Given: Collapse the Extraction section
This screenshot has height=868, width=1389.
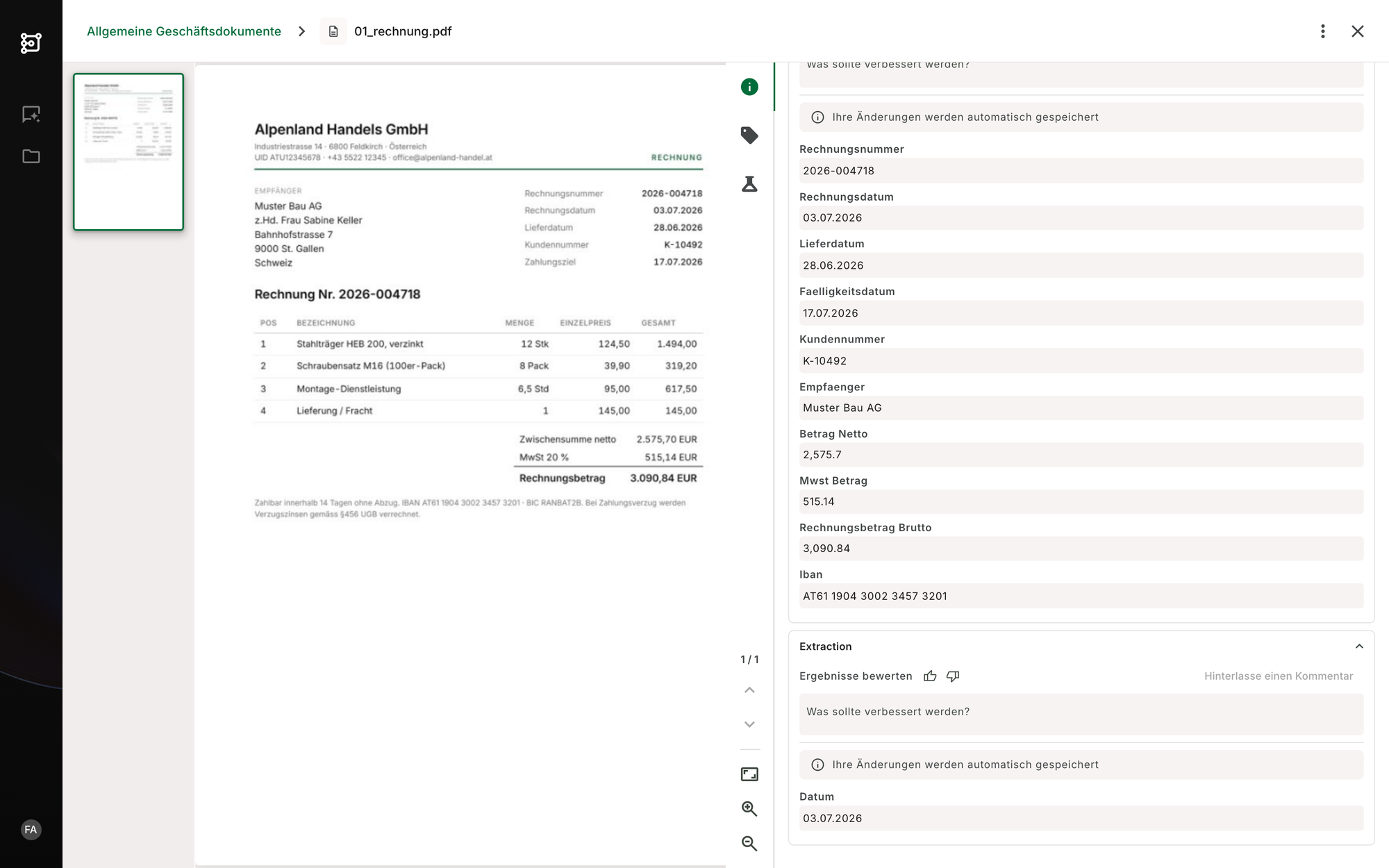Looking at the screenshot, I should 1359,646.
